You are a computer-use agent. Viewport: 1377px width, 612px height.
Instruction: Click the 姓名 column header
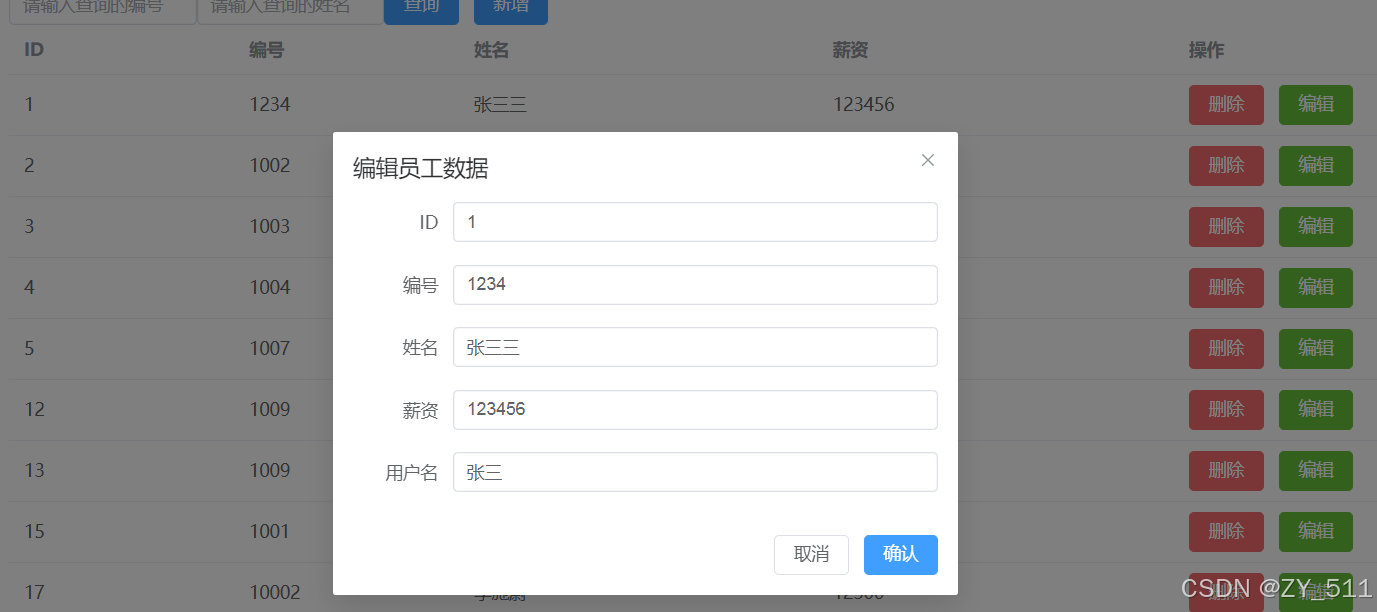pos(491,50)
